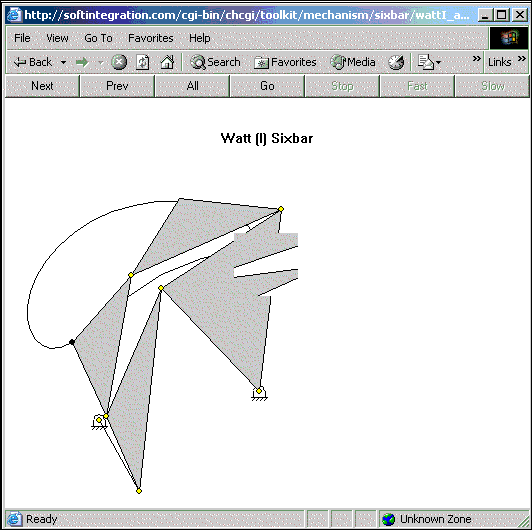532x530 pixels.
Task: Expand the Links bar chevron
Action: click(x=522, y=58)
